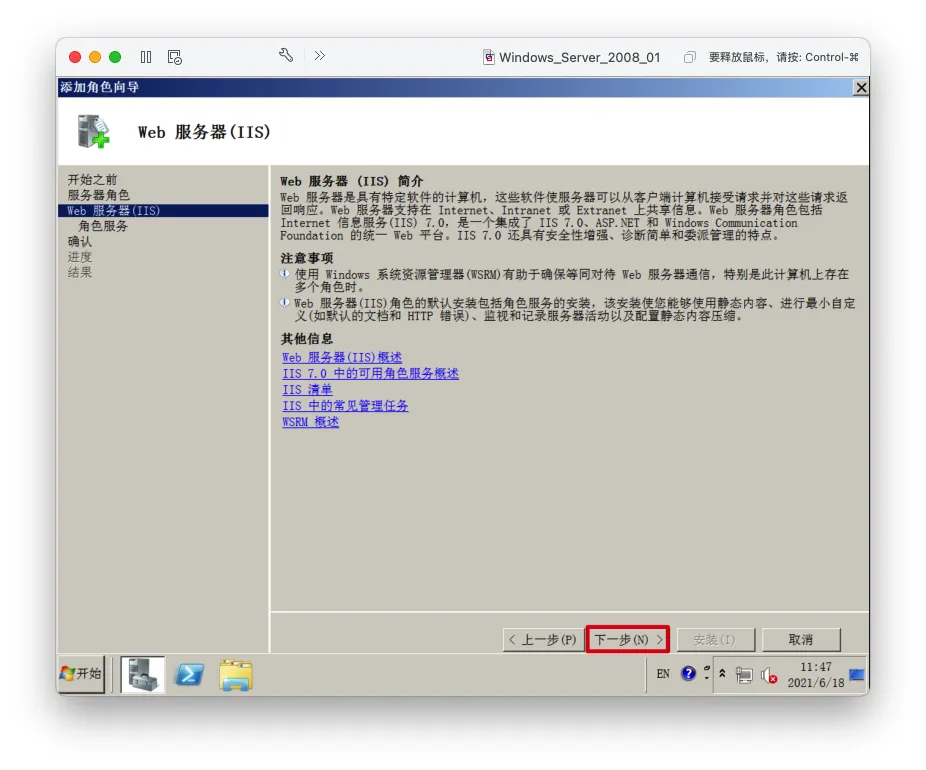This screenshot has width=926, height=770.
Task: Open the 开始 start menu
Action: 81,674
